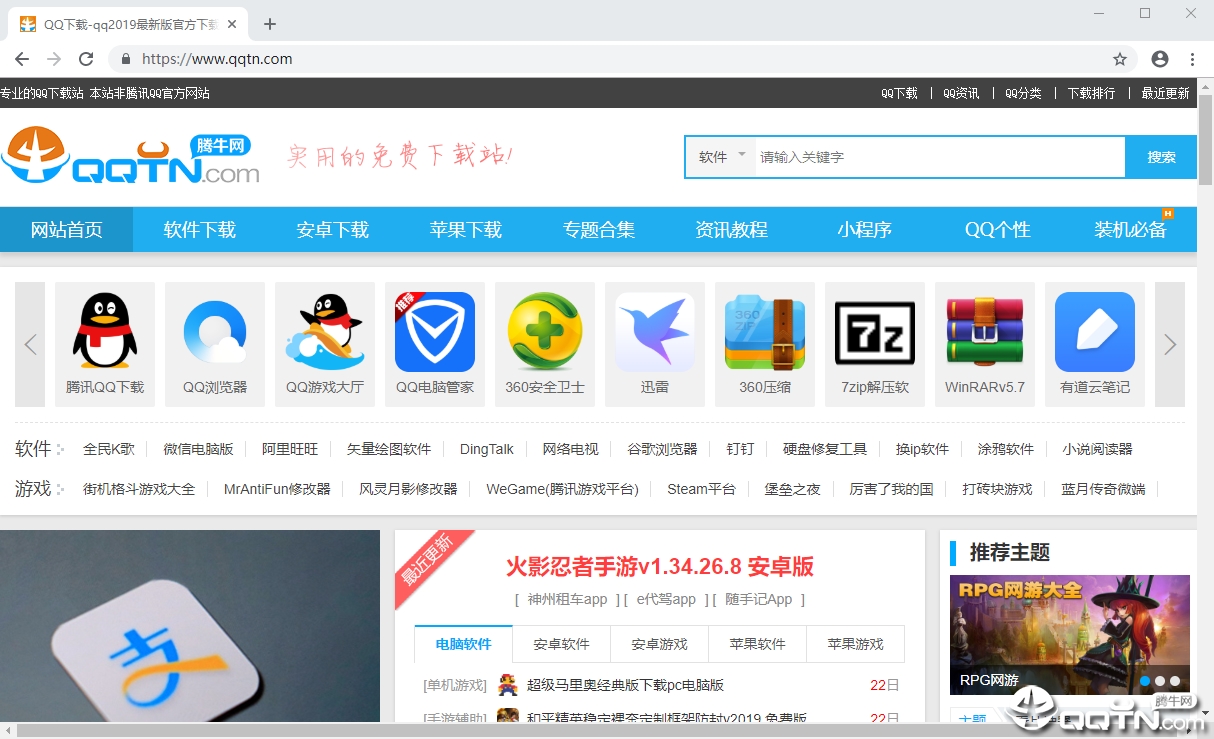The image size is (1214, 739).
Task: Open 超级马里奥经典版下载pc电脑版 link
Action: click(625, 685)
